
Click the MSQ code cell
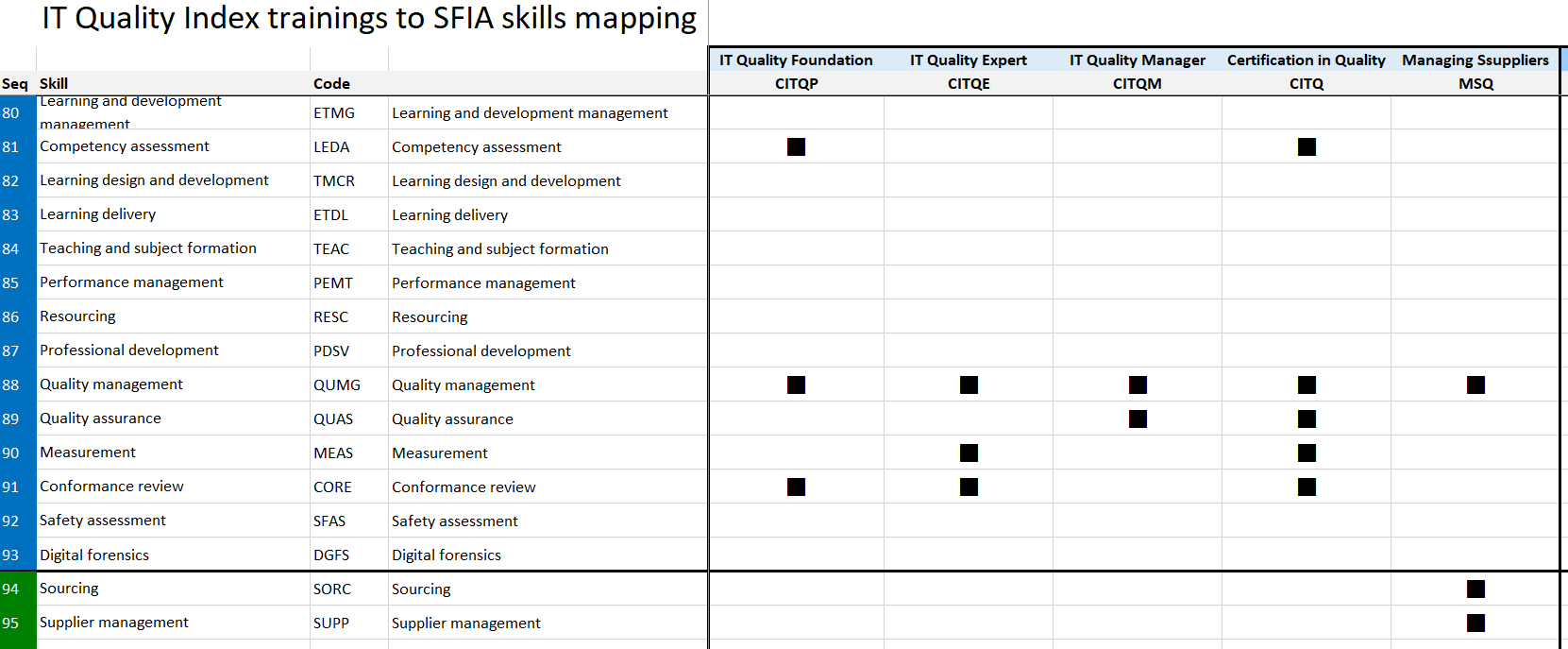tap(1476, 84)
